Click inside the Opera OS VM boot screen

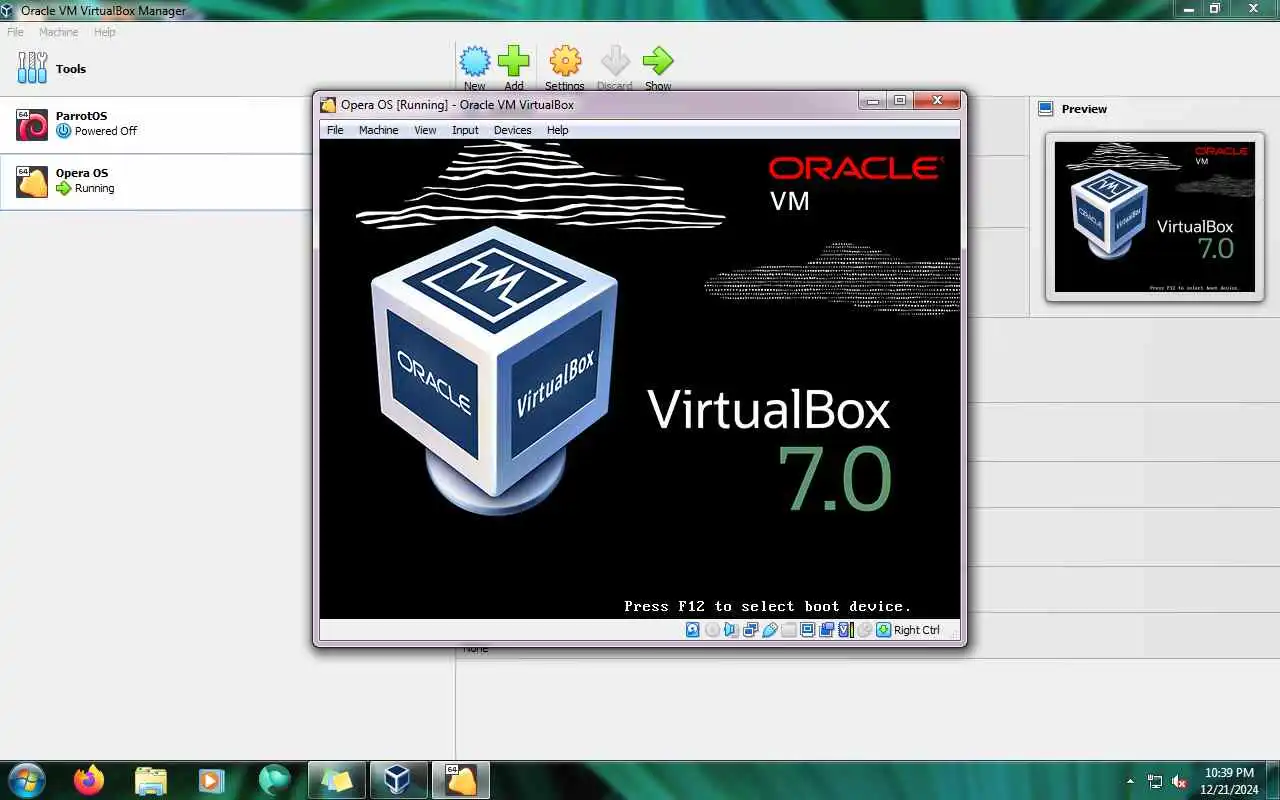point(640,378)
